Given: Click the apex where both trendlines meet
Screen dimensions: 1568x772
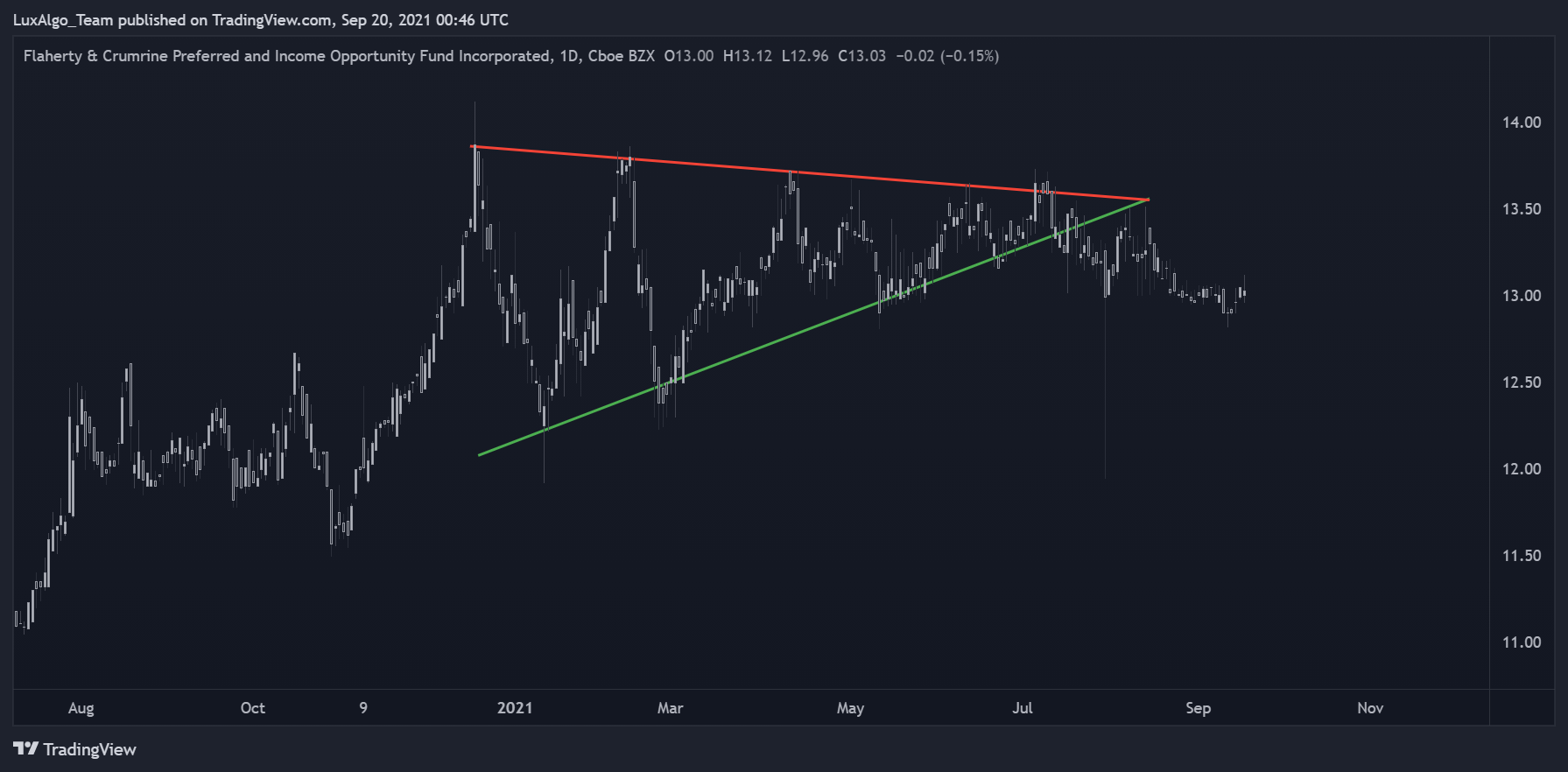Looking at the screenshot, I should pyautogui.click(x=1147, y=200).
